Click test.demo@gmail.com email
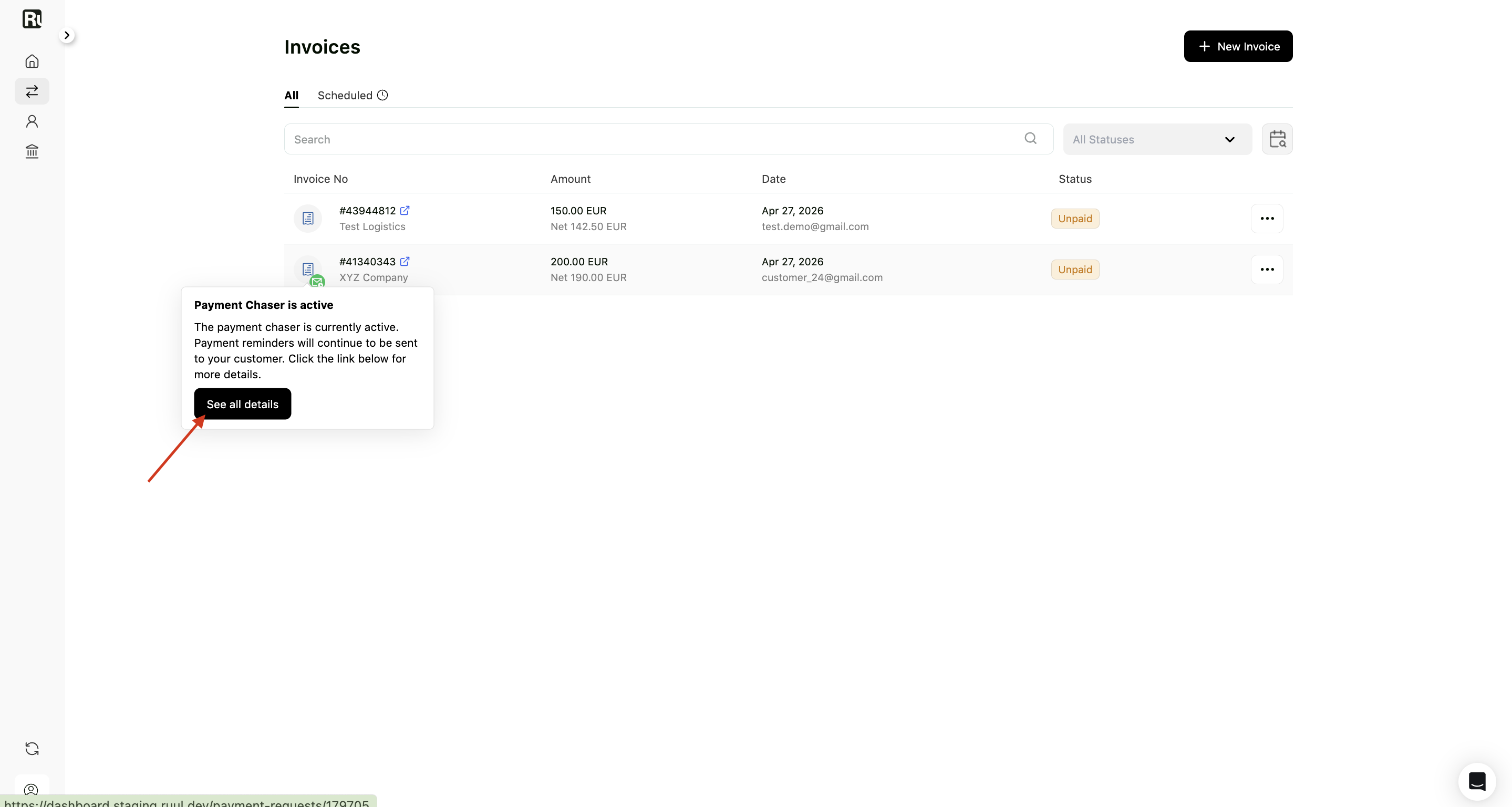Screen dimensions: 1512x807 [x=815, y=226]
